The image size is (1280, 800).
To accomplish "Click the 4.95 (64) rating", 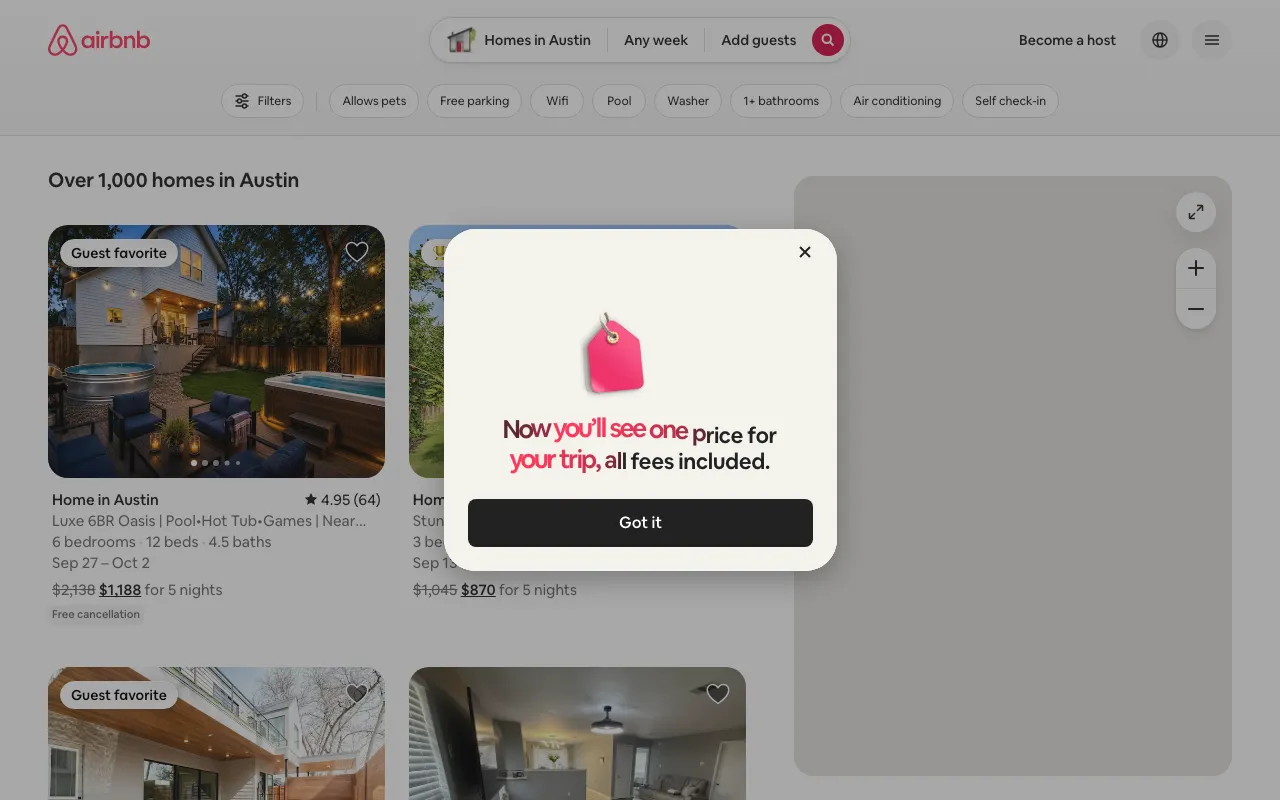I will coord(343,499).
